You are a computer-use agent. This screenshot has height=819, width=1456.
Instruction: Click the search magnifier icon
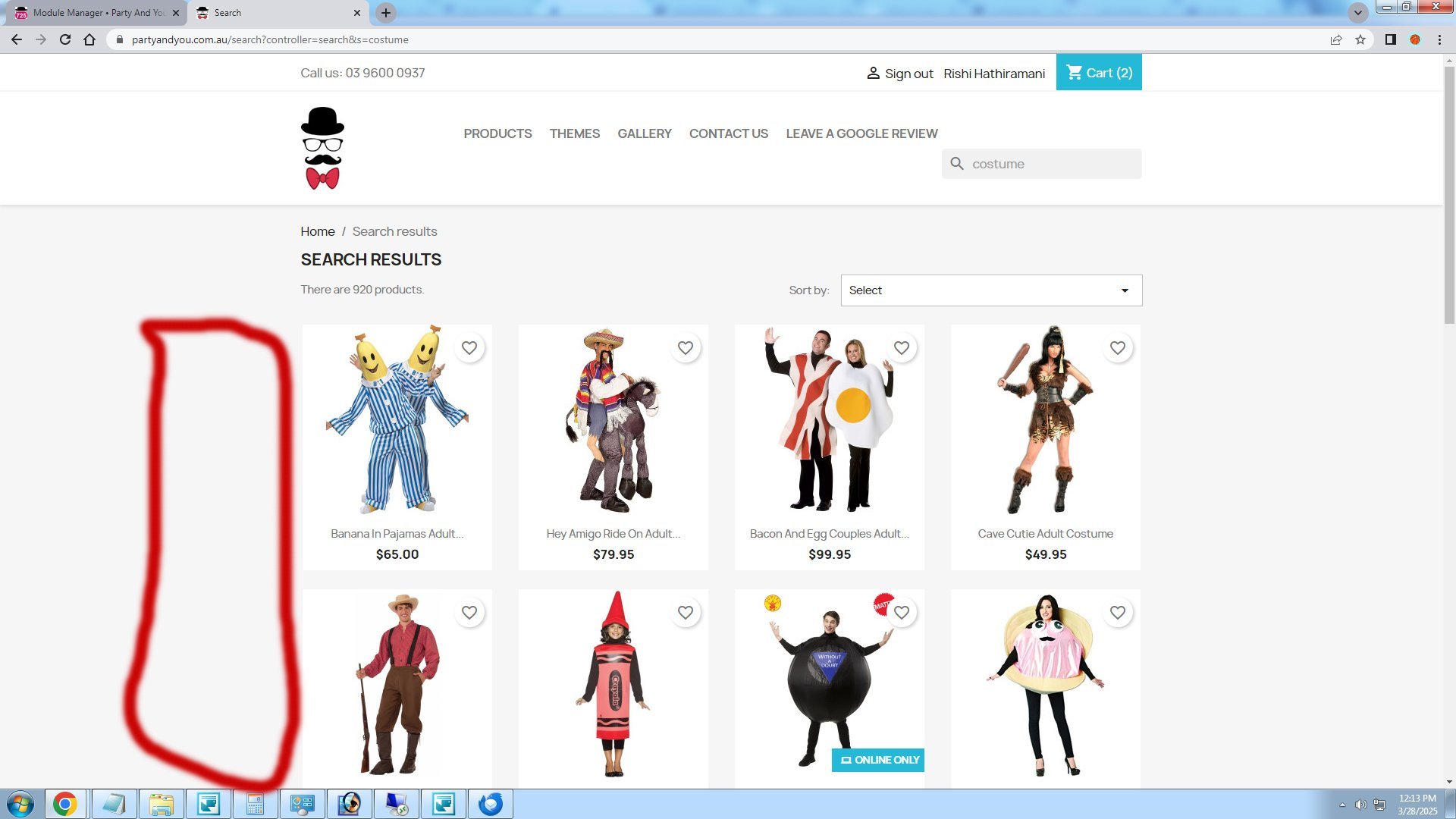957,164
